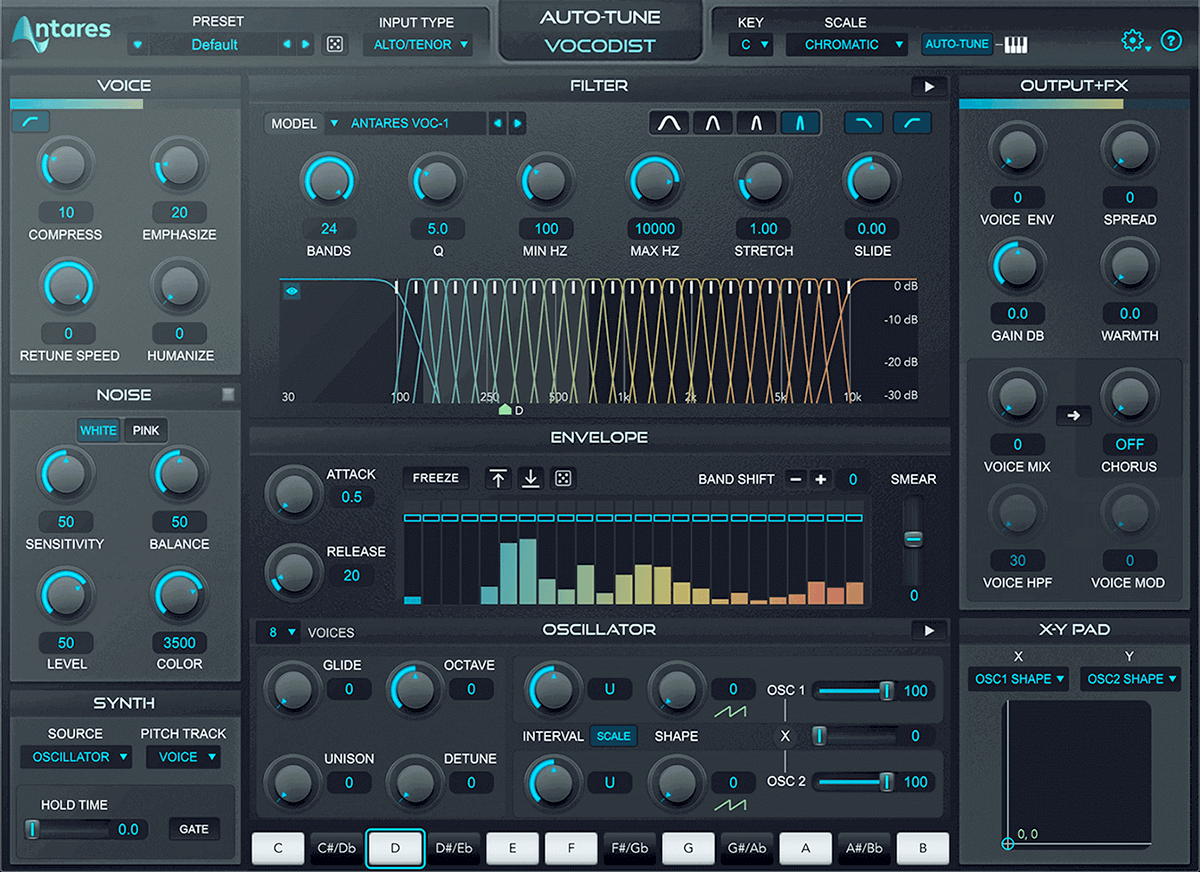The width and height of the screenshot is (1200, 872).
Task: Randomize the envelope with the dice icon
Action: click(x=564, y=479)
